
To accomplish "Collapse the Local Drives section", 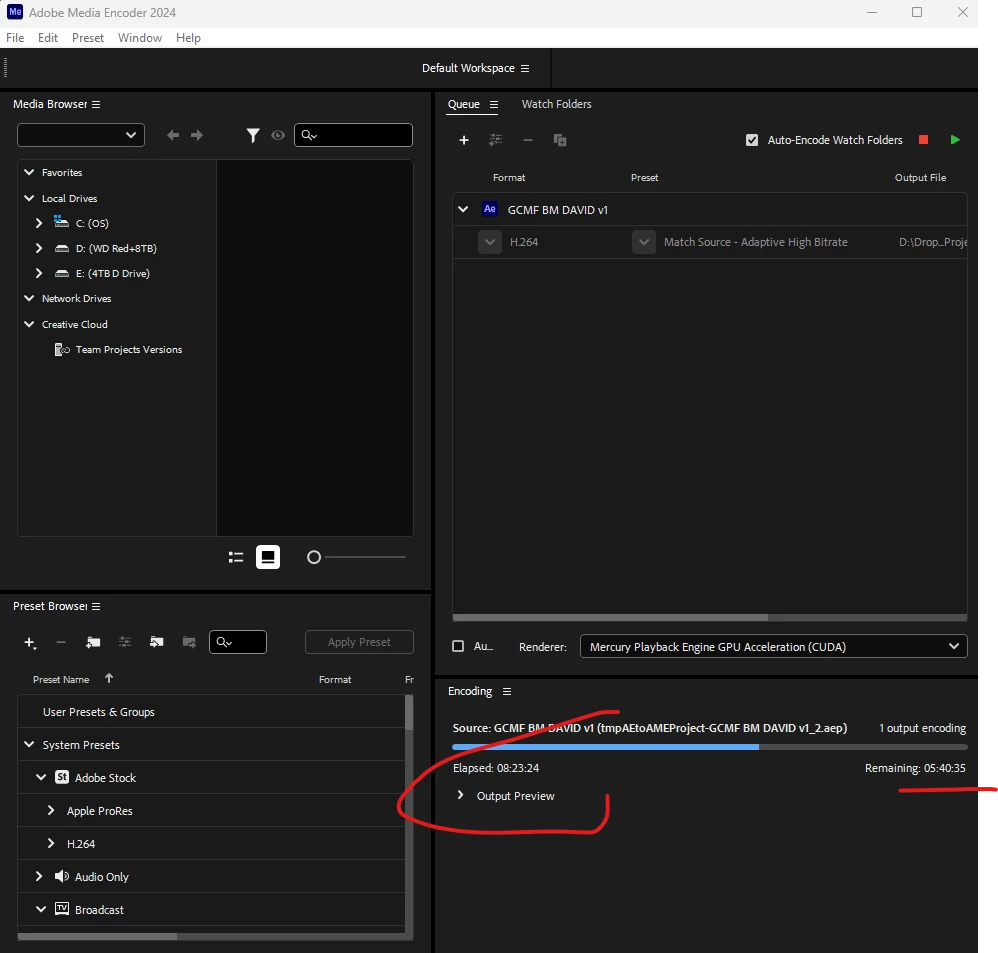I will (29, 198).
